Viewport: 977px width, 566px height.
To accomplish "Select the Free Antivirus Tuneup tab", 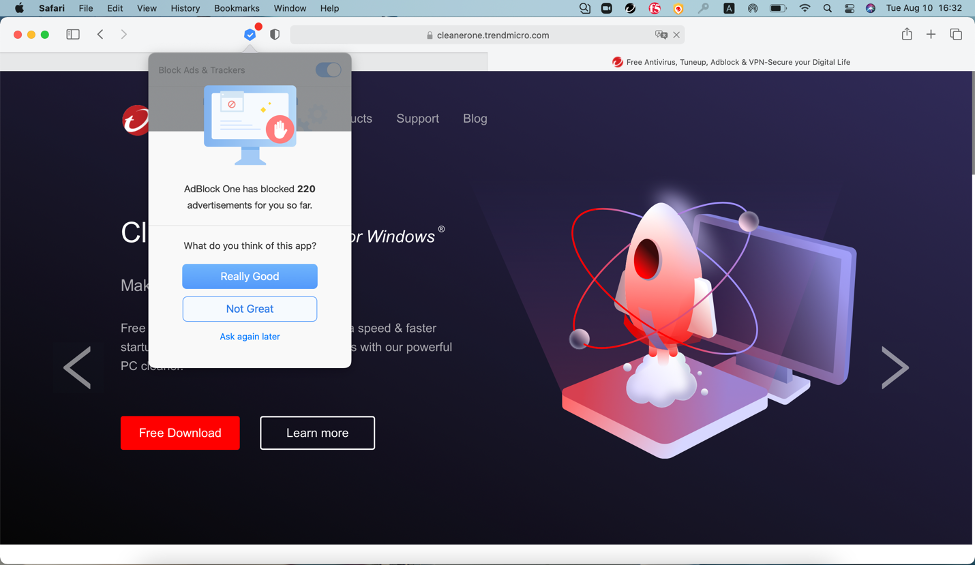I will click(x=731, y=62).
